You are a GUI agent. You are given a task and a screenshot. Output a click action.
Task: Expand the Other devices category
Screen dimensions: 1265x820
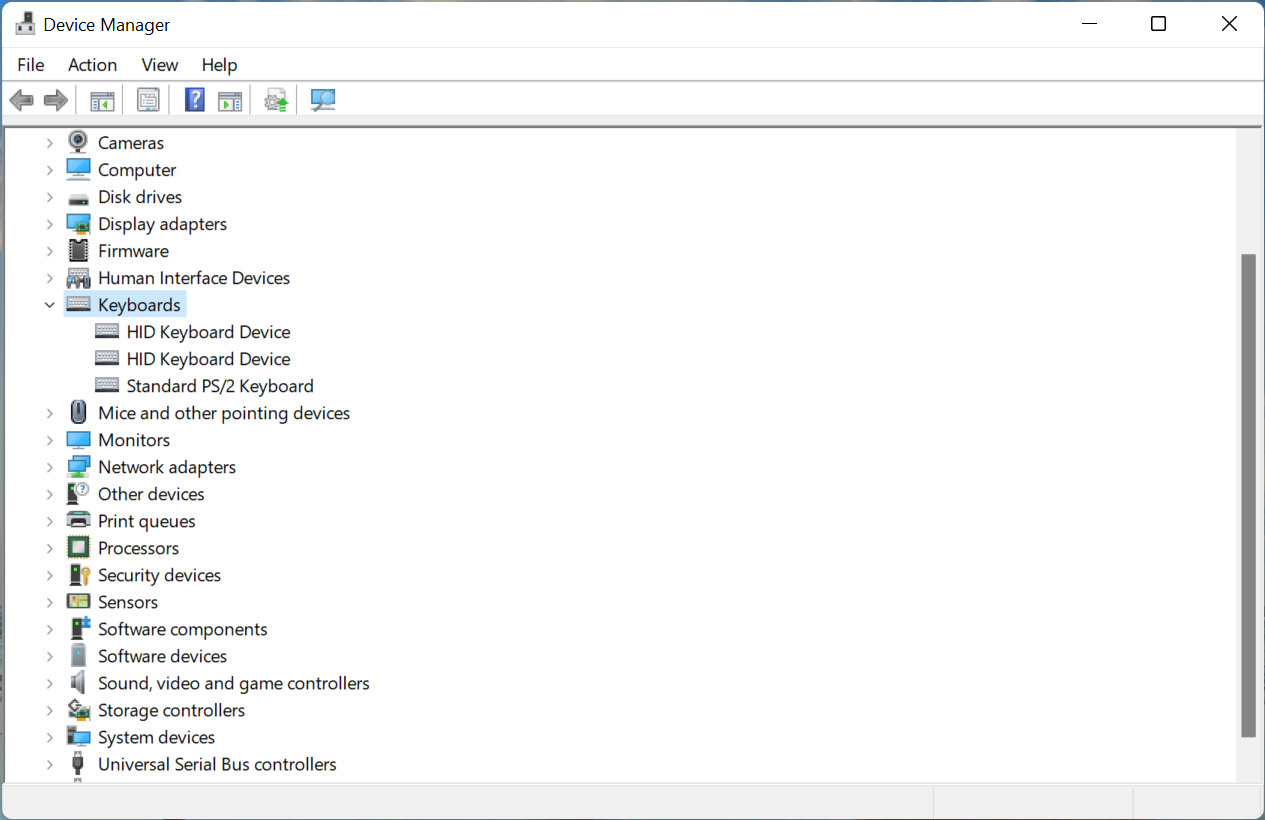pos(49,494)
